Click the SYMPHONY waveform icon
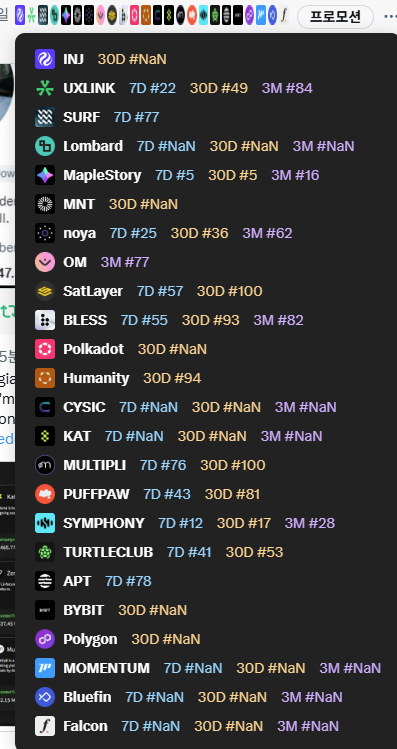 pos(45,523)
